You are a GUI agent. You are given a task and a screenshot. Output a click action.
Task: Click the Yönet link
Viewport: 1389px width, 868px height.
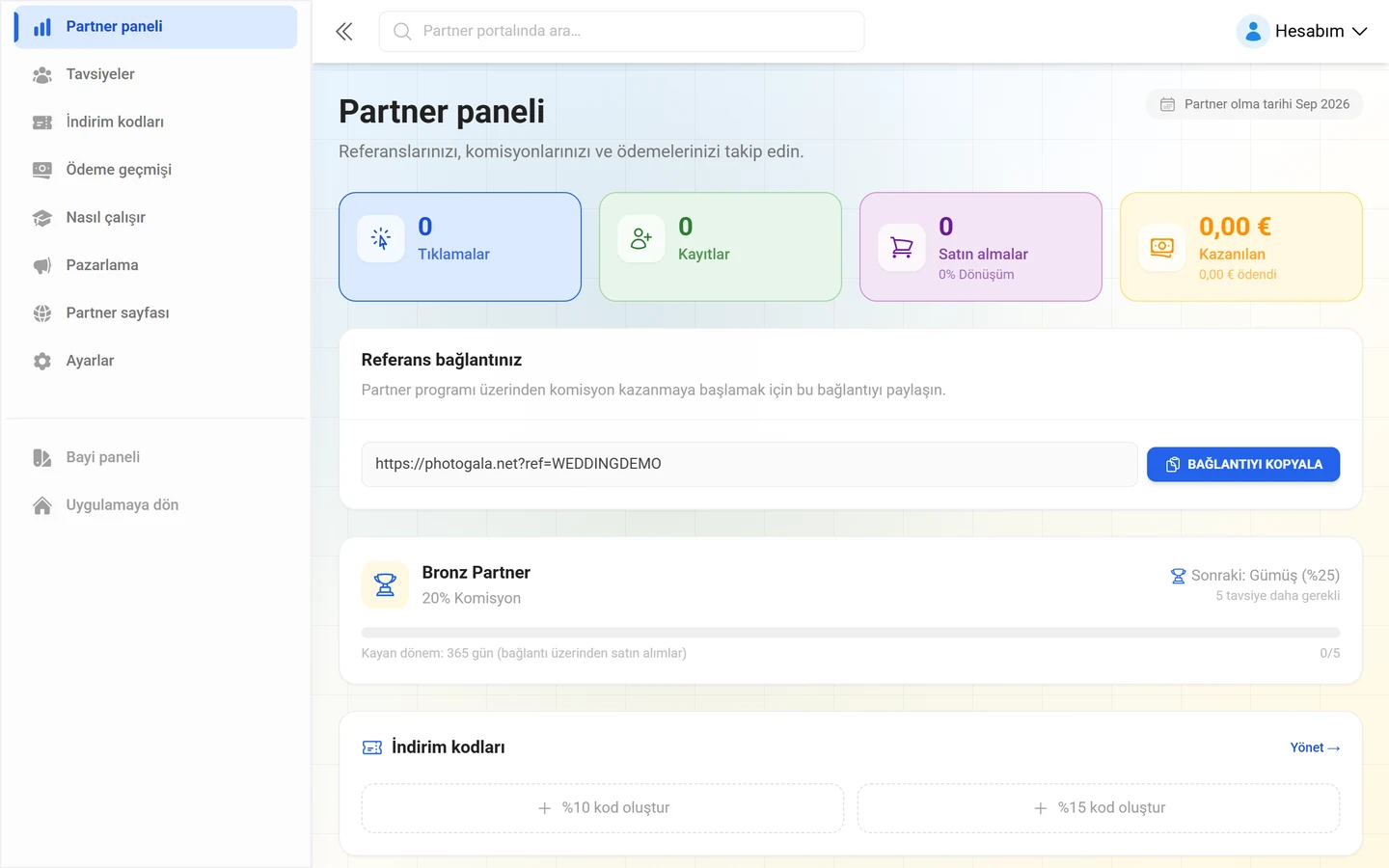coord(1315,747)
